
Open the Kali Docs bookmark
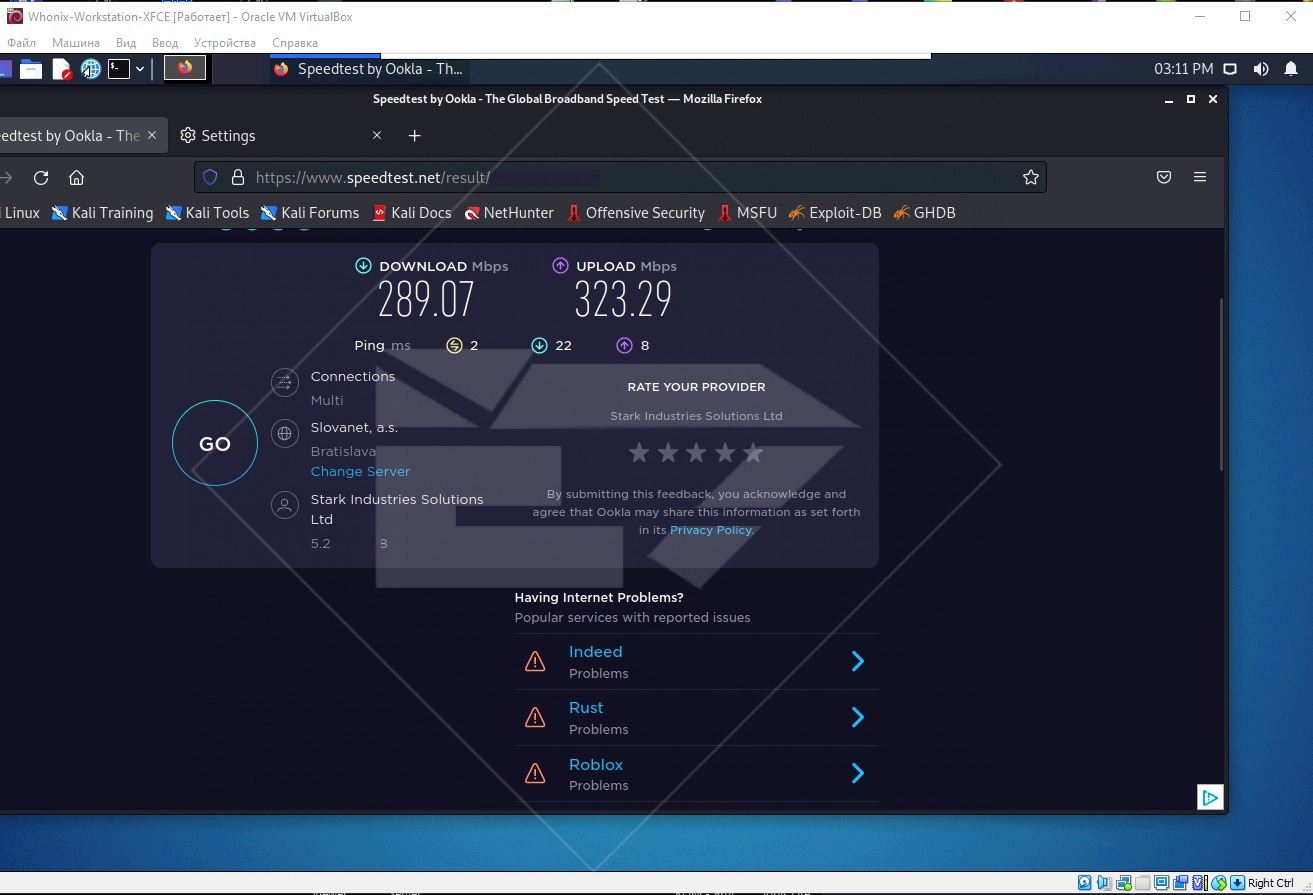(x=412, y=212)
